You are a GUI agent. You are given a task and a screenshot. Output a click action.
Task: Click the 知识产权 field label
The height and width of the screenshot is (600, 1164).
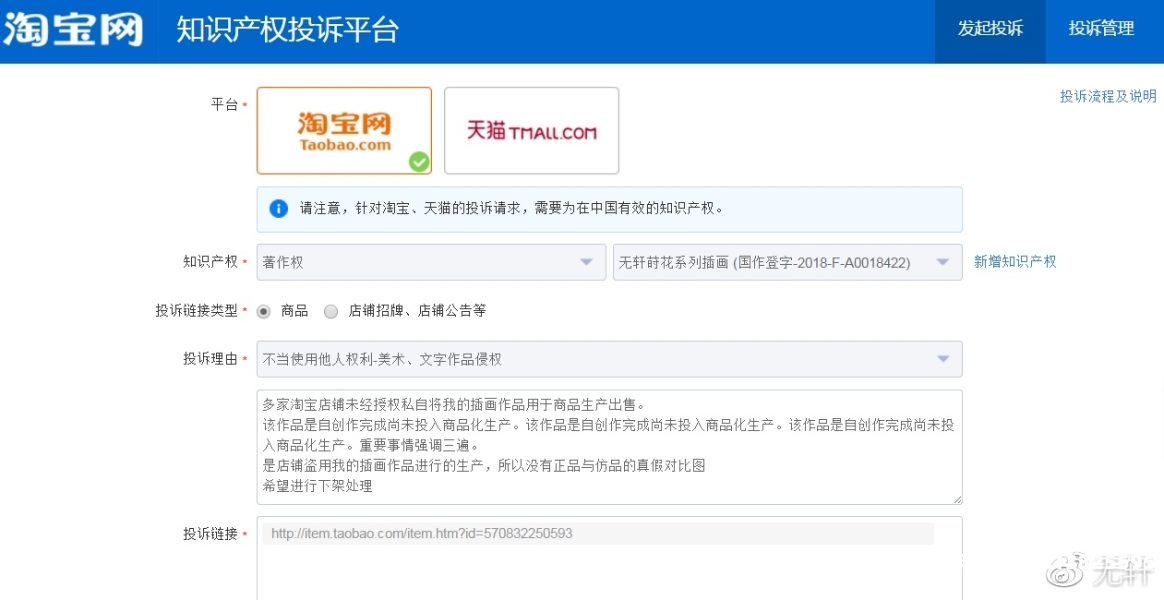[210, 261]
